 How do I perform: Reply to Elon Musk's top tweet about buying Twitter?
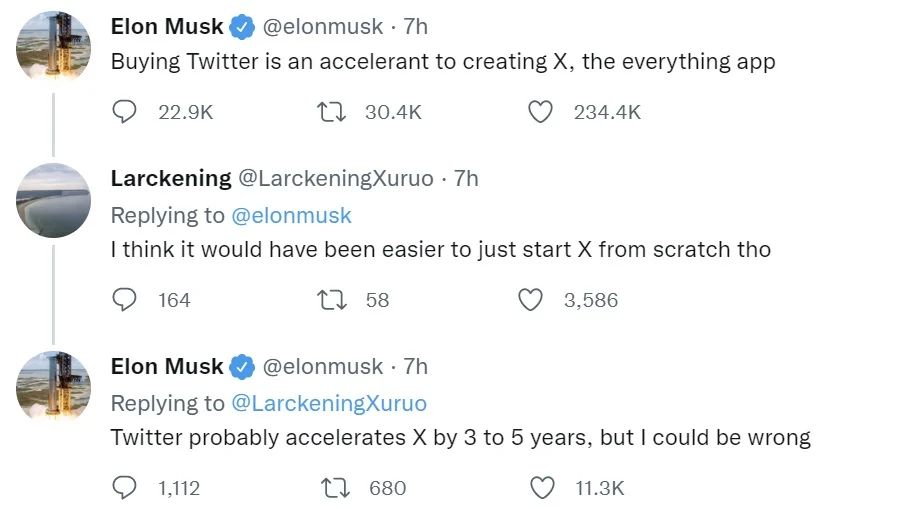124,112
